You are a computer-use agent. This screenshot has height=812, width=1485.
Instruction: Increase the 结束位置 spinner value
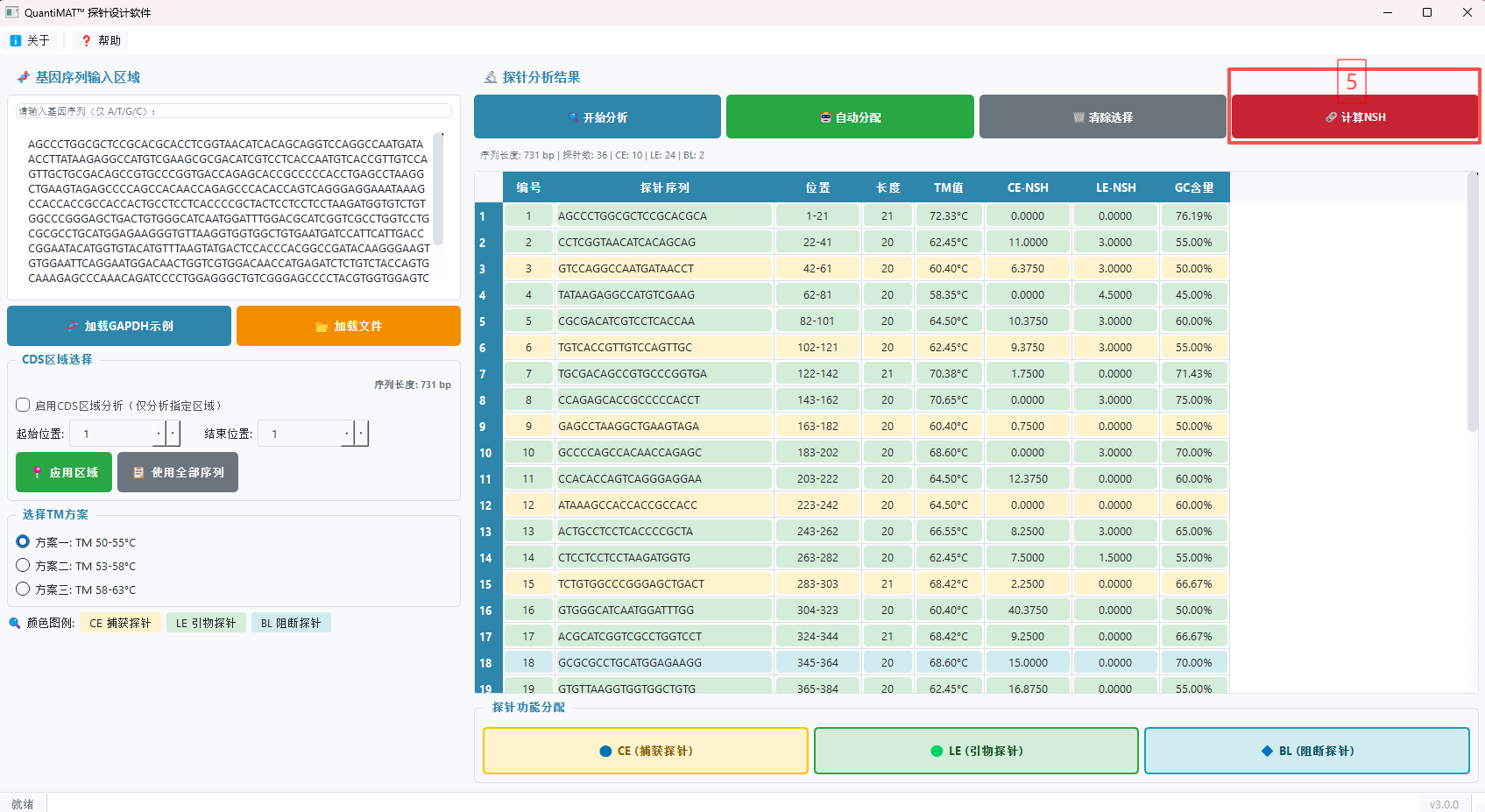[x=362, y=434]
